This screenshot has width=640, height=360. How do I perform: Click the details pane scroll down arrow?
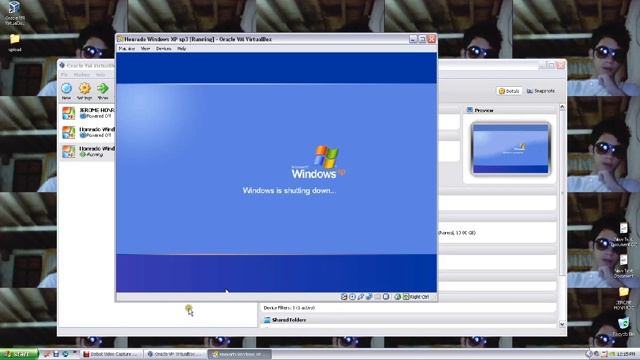562,324
